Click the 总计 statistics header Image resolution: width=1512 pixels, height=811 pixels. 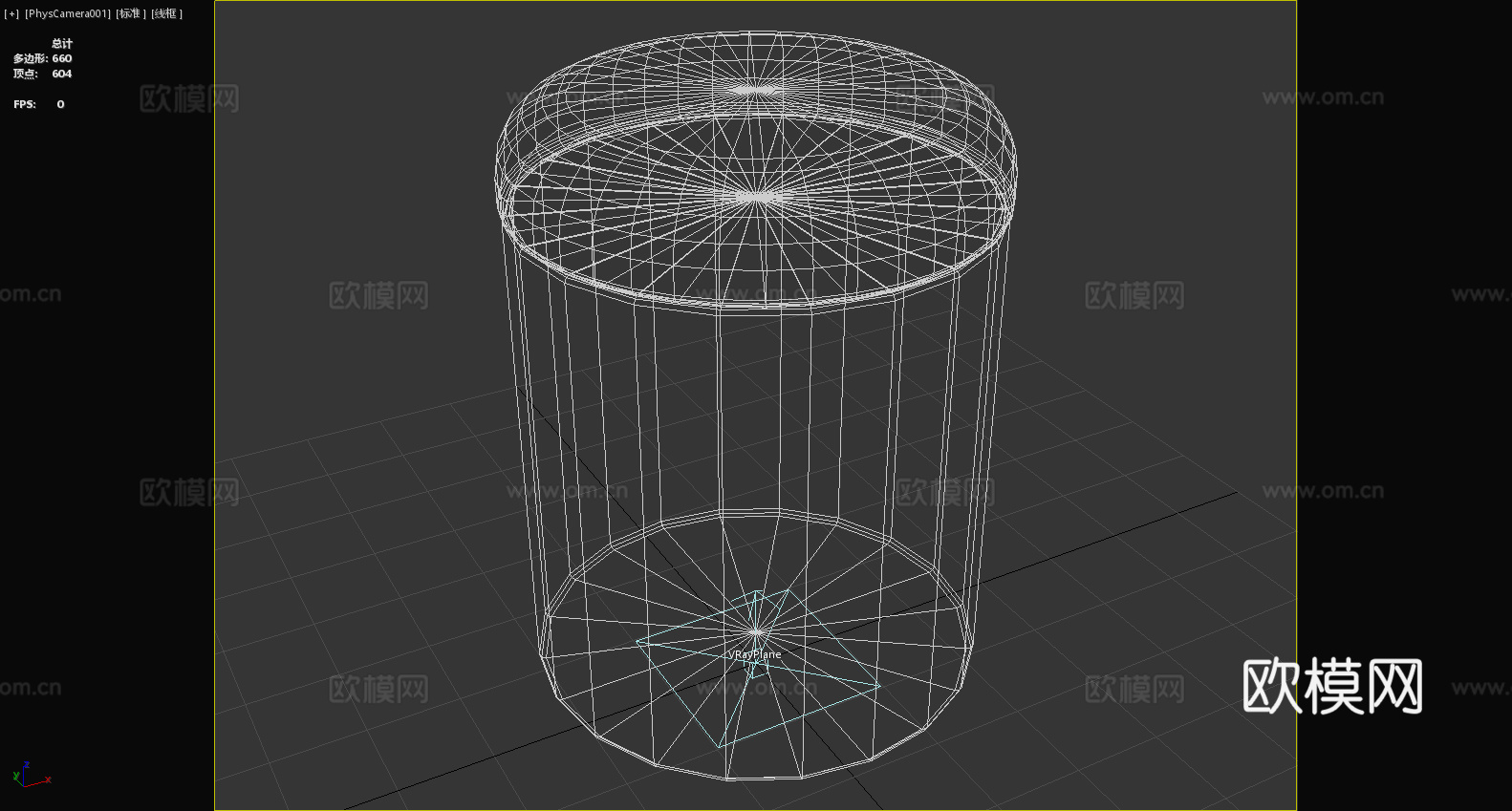tap(62, 43)
